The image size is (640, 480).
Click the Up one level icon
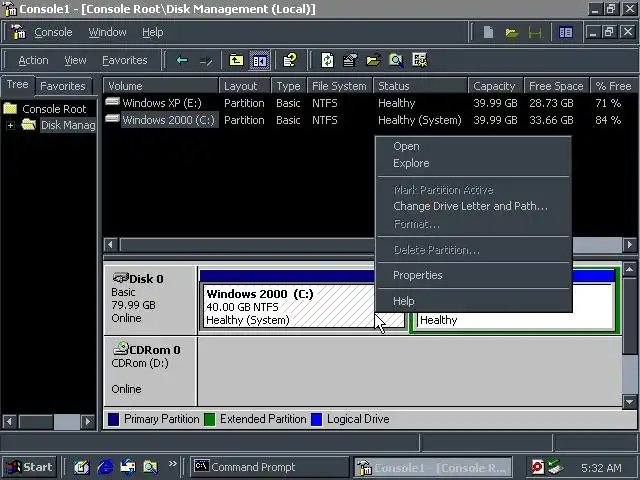(236, 60)
